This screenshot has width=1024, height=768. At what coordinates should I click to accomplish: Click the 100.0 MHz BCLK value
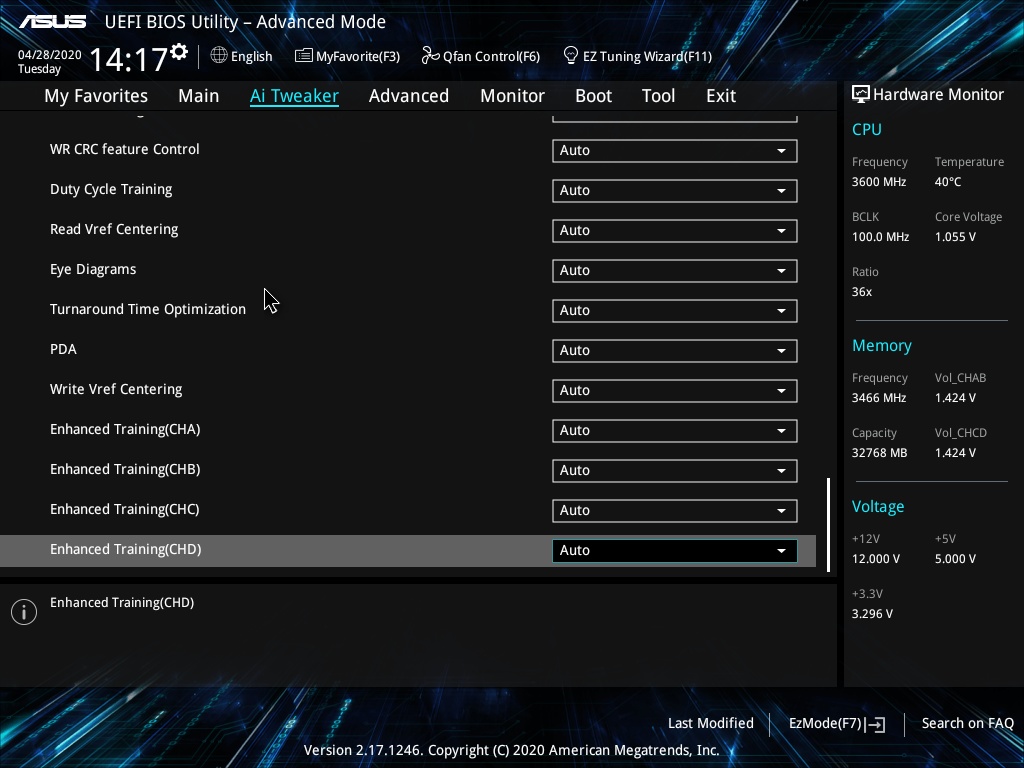click(x=880, y=237)
